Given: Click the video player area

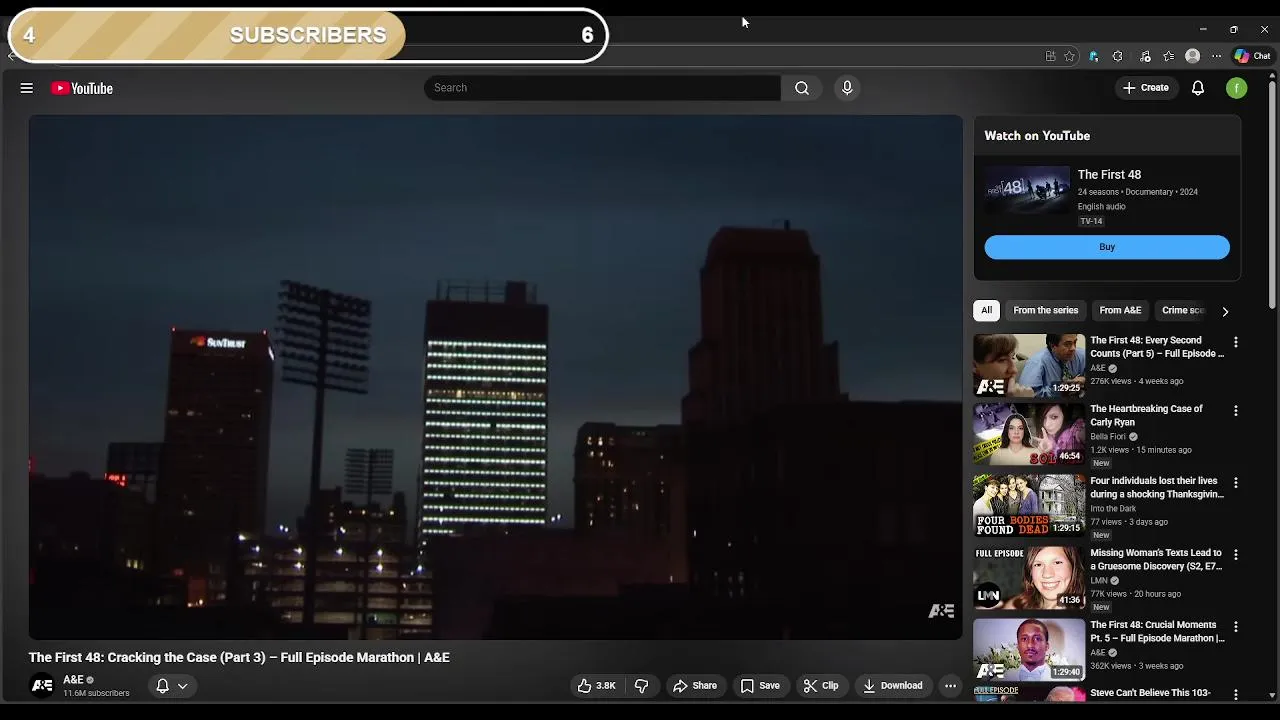Looking at the screenshot, I should pyautogui.click(x=495, y=377).
